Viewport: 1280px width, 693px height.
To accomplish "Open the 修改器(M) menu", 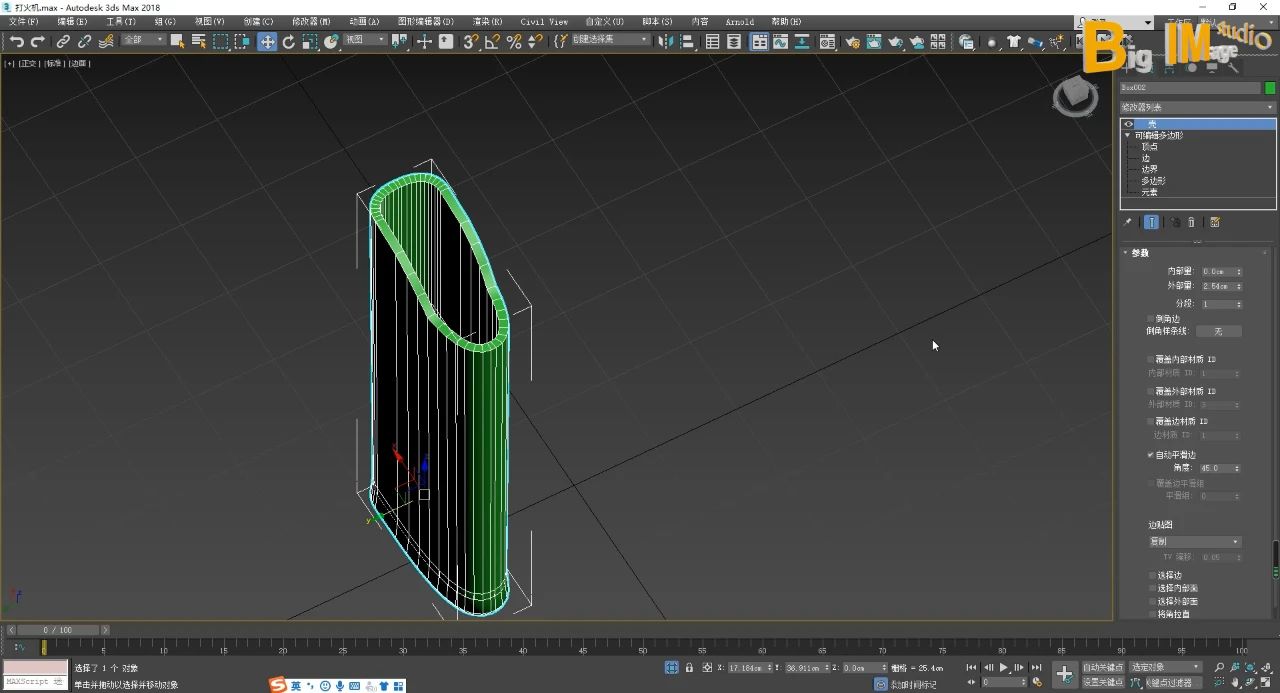I will [311, 21].
